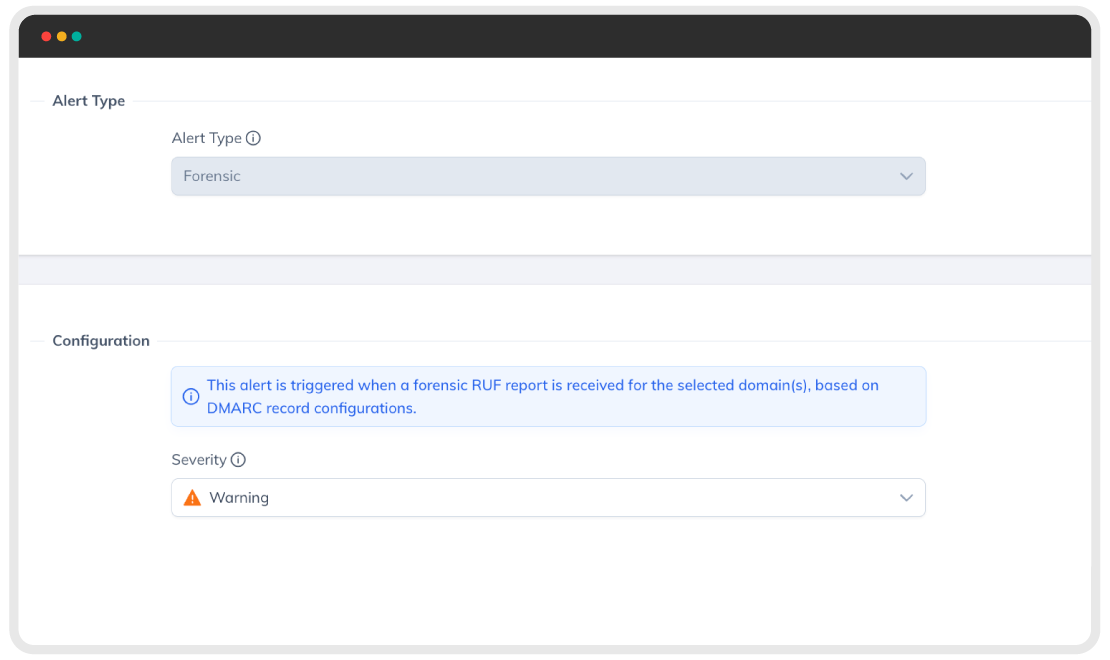
Task: Open the Warning severity dropdown
Action: pyautogui.click(x=548, y=498)
